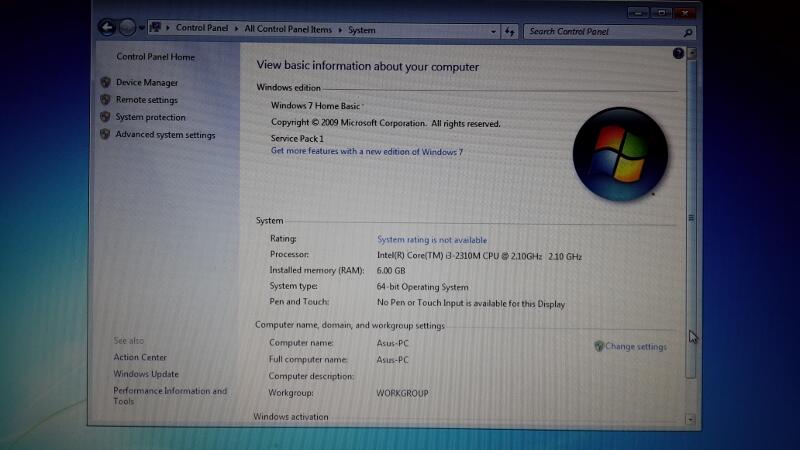
Task: Click Change settings link
Action: point(636,346)
